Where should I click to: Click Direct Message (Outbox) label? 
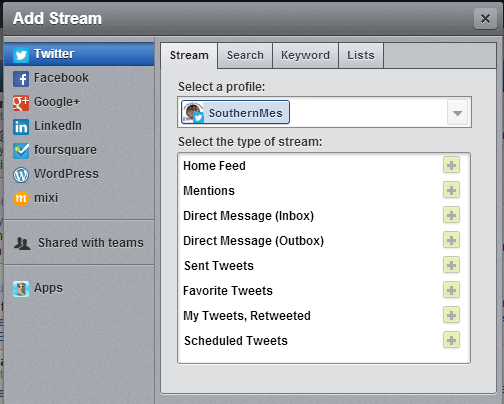[x=254, y=241]
